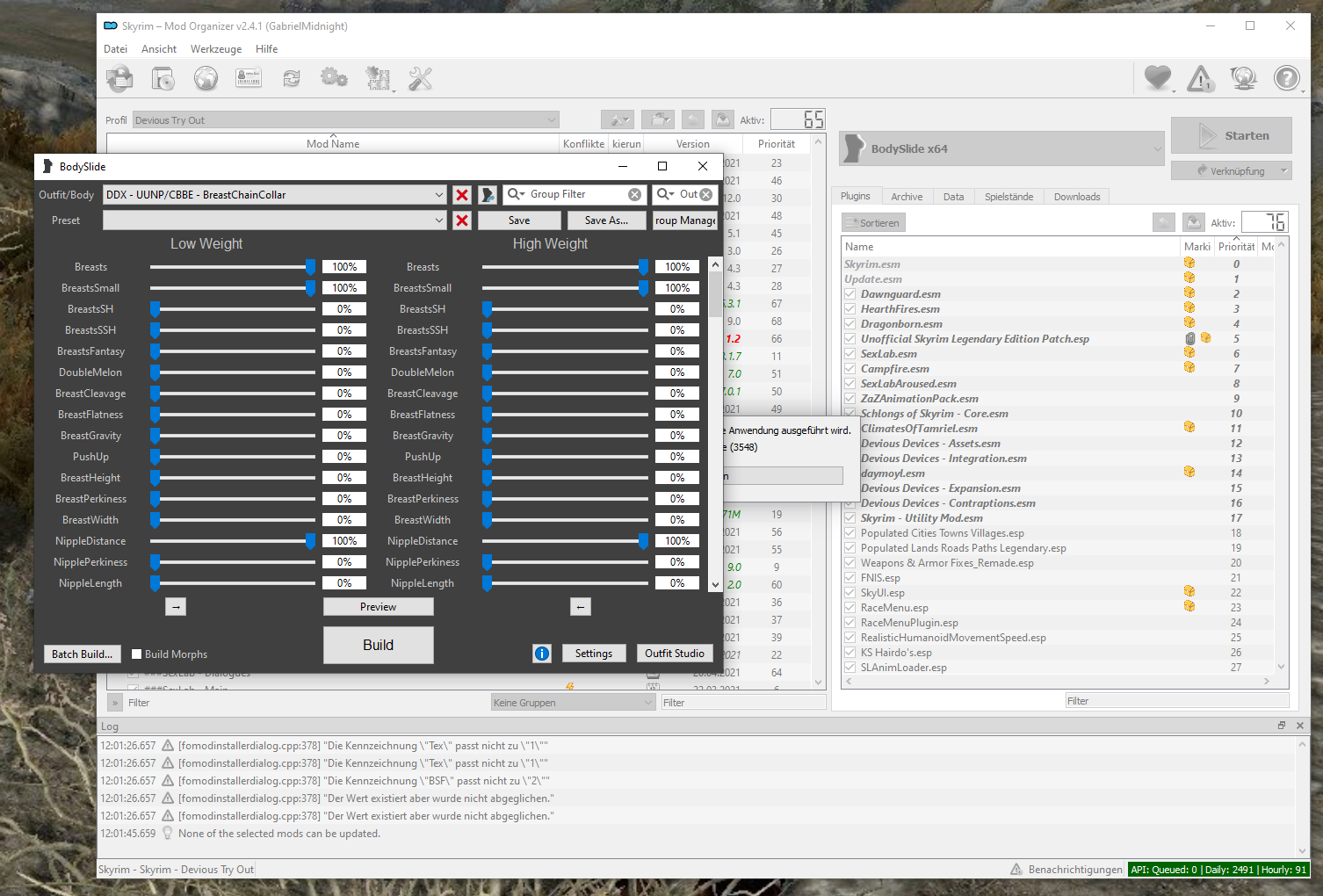Toggle the HearthFires.esm plugin checkbox
Viewport: 1323px width, 896px height.
point(850,309)
